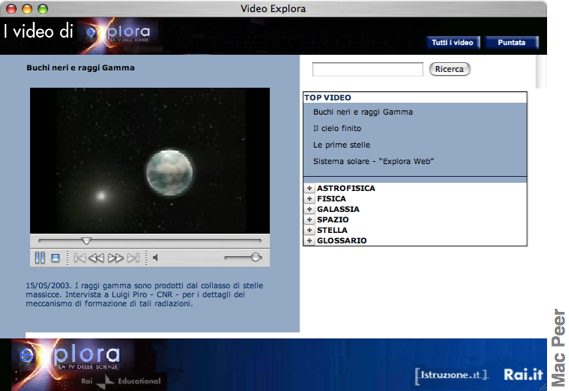Focus the search text field
569x391 pixels.
point(367,69)
